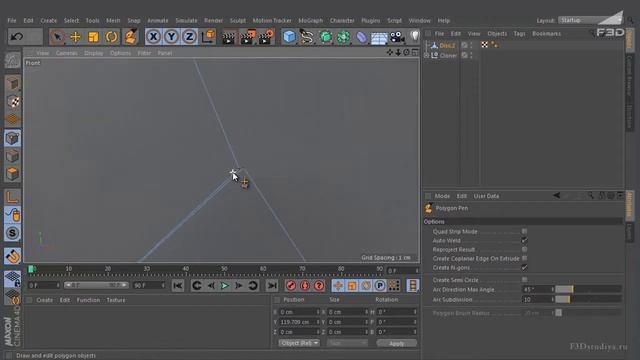Toggle the Z axis lock
The image size is (640, 360).
189,37
